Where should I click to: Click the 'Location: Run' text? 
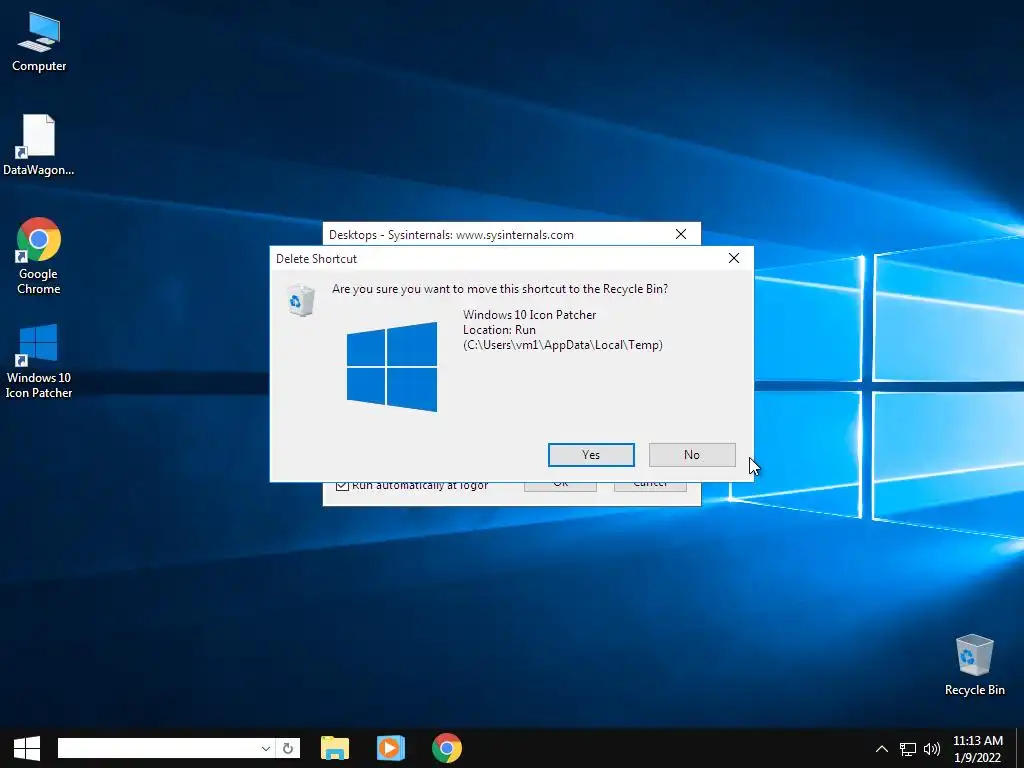point(499,330)
